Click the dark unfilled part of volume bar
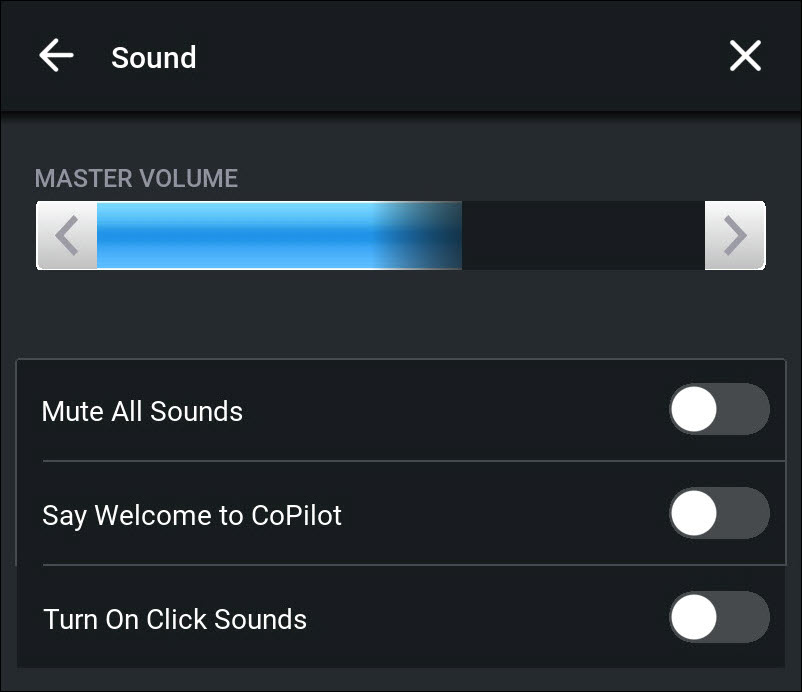 point(582,236)
